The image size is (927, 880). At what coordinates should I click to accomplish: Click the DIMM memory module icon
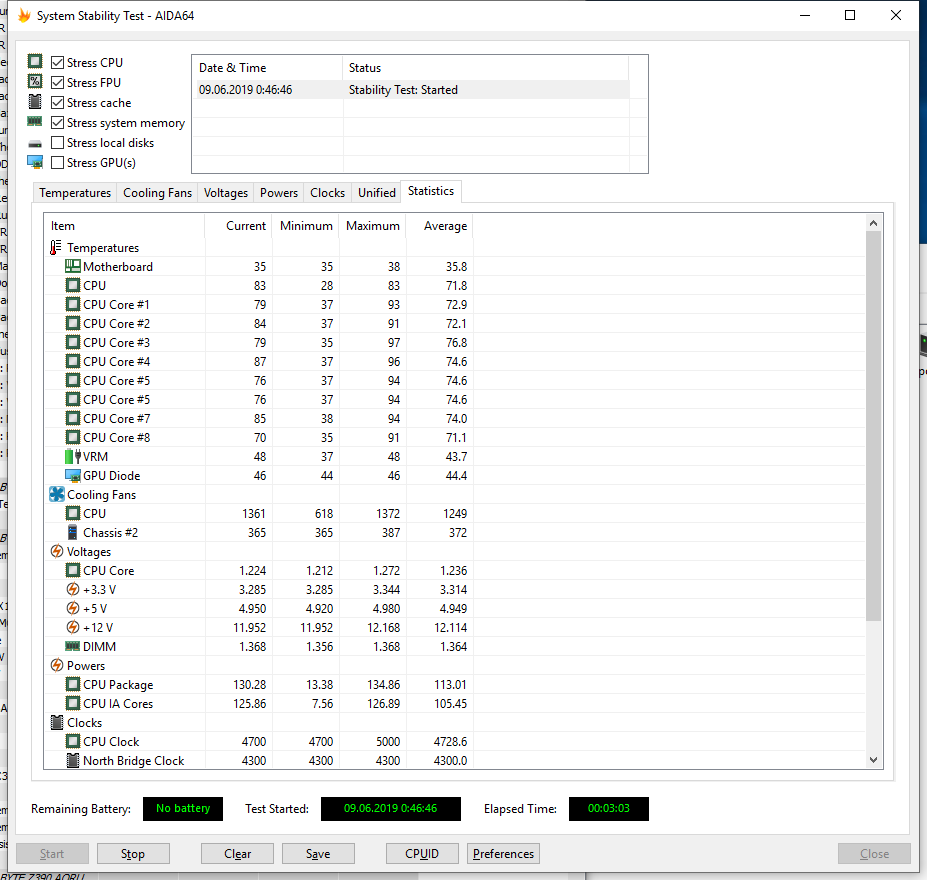pyautogui.click(x=73, y=646)
